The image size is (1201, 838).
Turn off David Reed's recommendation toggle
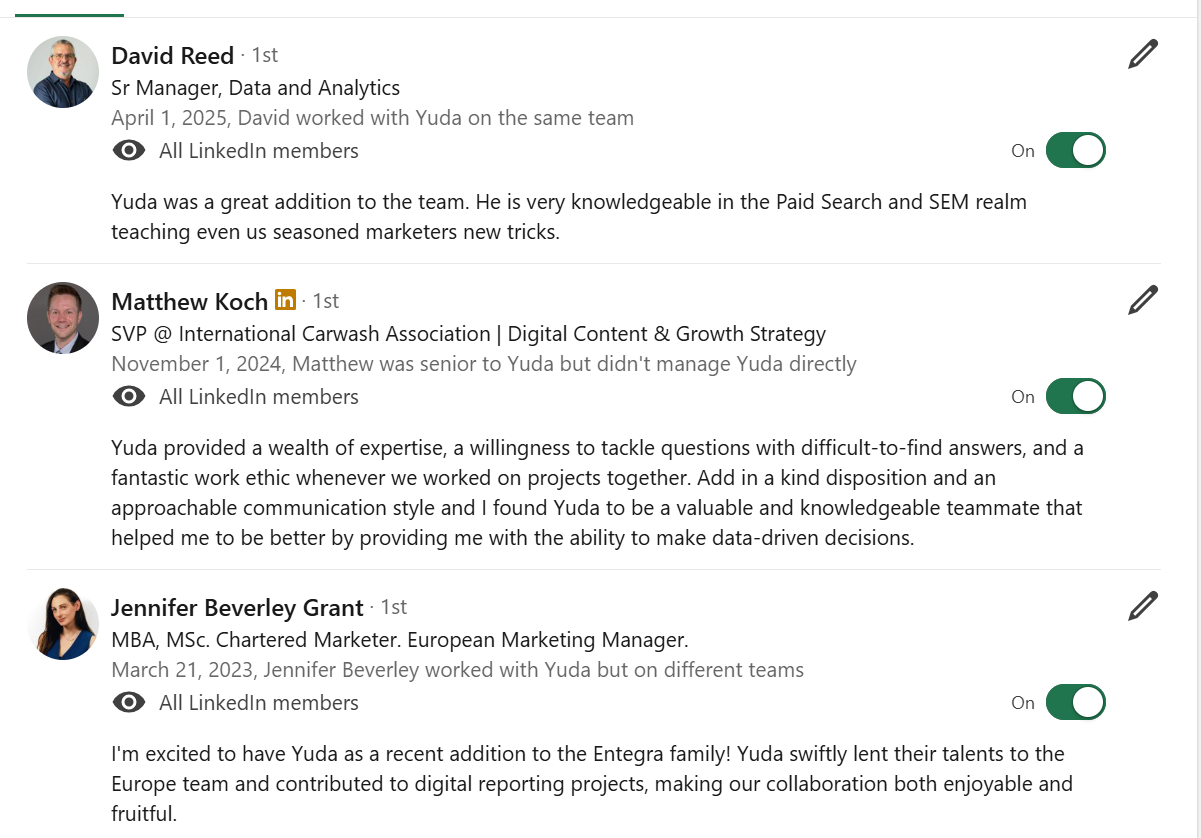pyautogui.click(x=1075, y=151)
